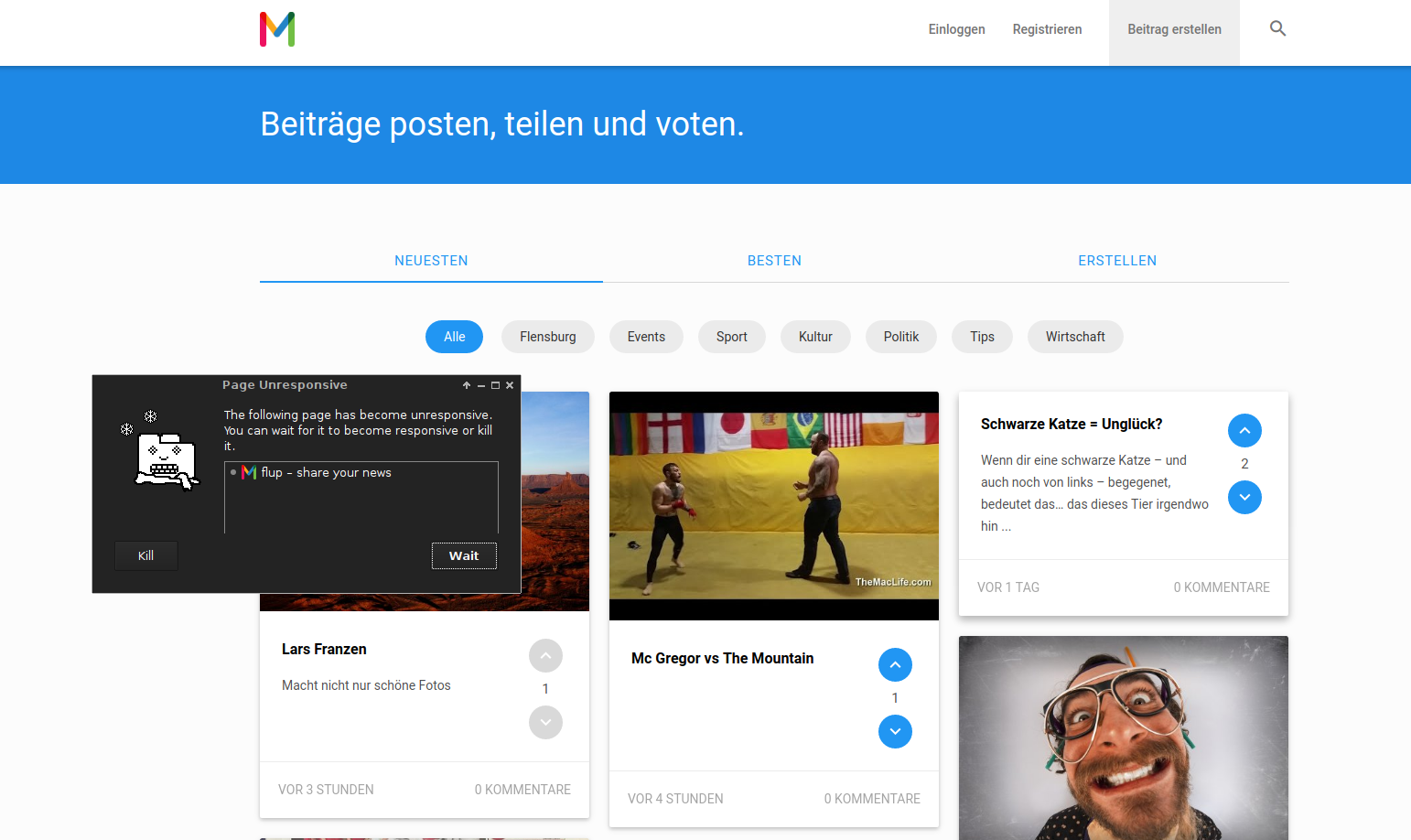Select the Neuesten tab
The width and height of the screenshot is (1411, 840).
[431, 261]
